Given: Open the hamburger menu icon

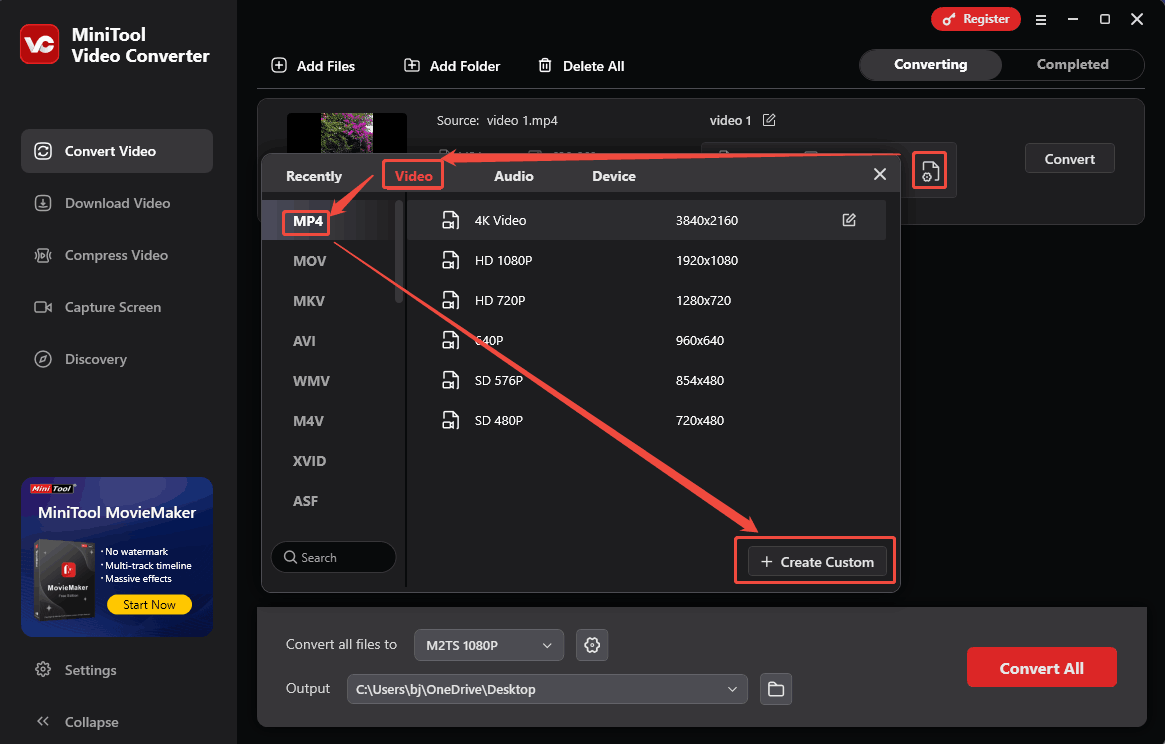Looking at the screenshot, I should coord(1041,20).
